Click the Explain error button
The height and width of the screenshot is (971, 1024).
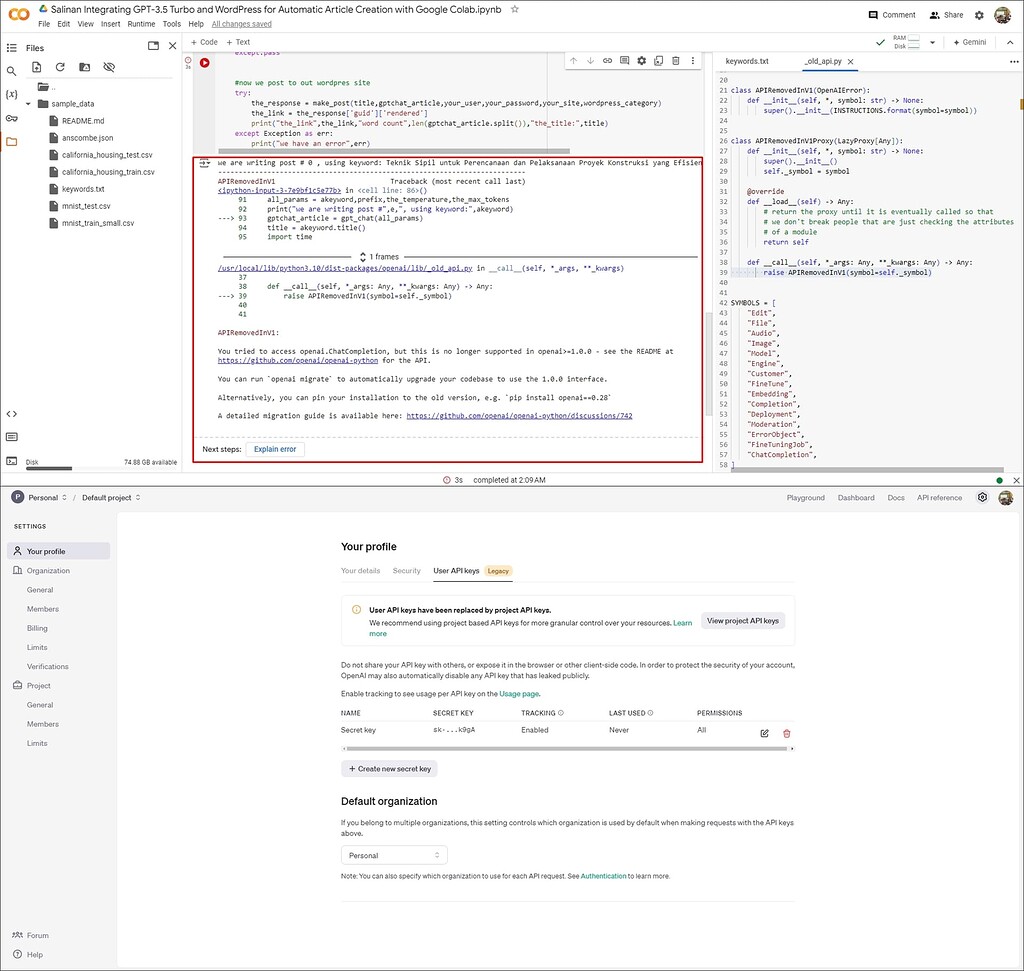(275, 449)
